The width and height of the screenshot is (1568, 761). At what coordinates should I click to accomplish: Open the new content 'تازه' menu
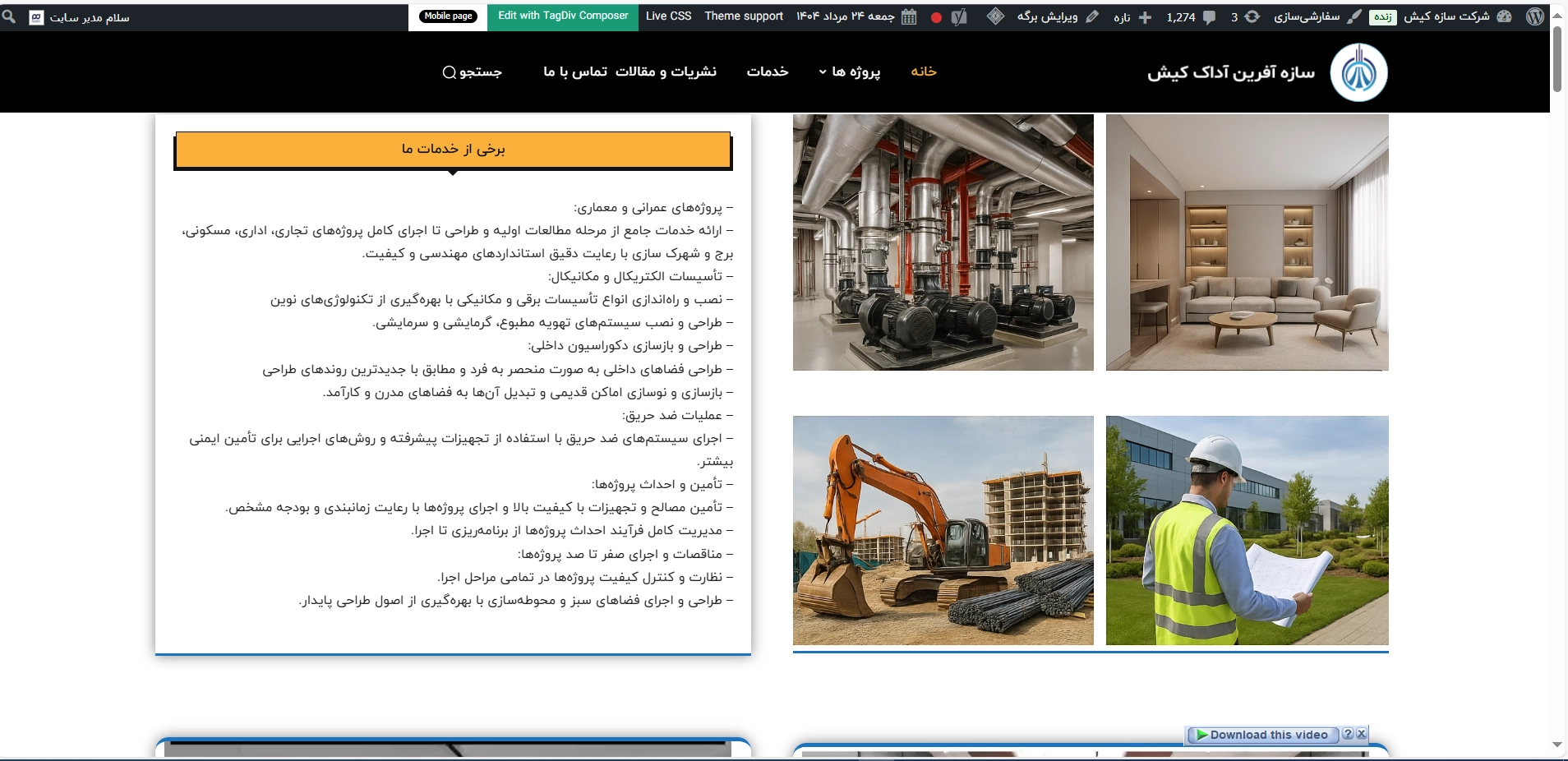coord(1132,16)
